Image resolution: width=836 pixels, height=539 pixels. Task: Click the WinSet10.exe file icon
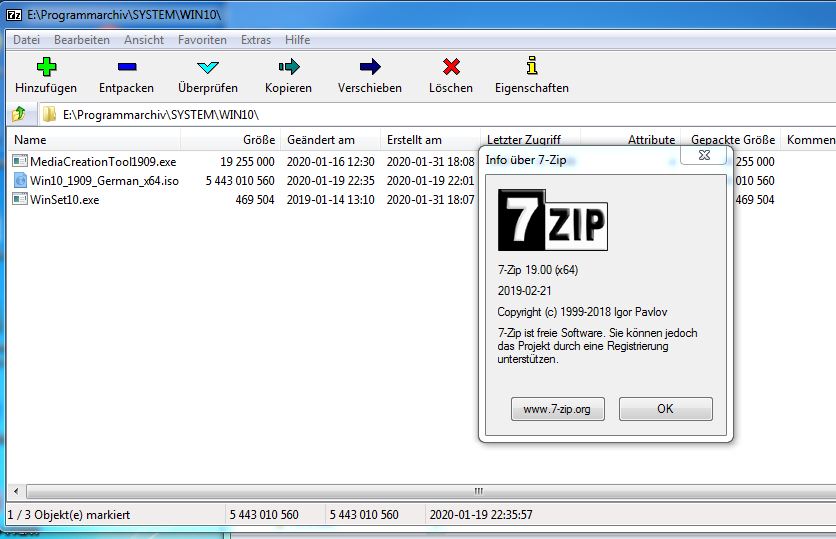tap(20, 199)
